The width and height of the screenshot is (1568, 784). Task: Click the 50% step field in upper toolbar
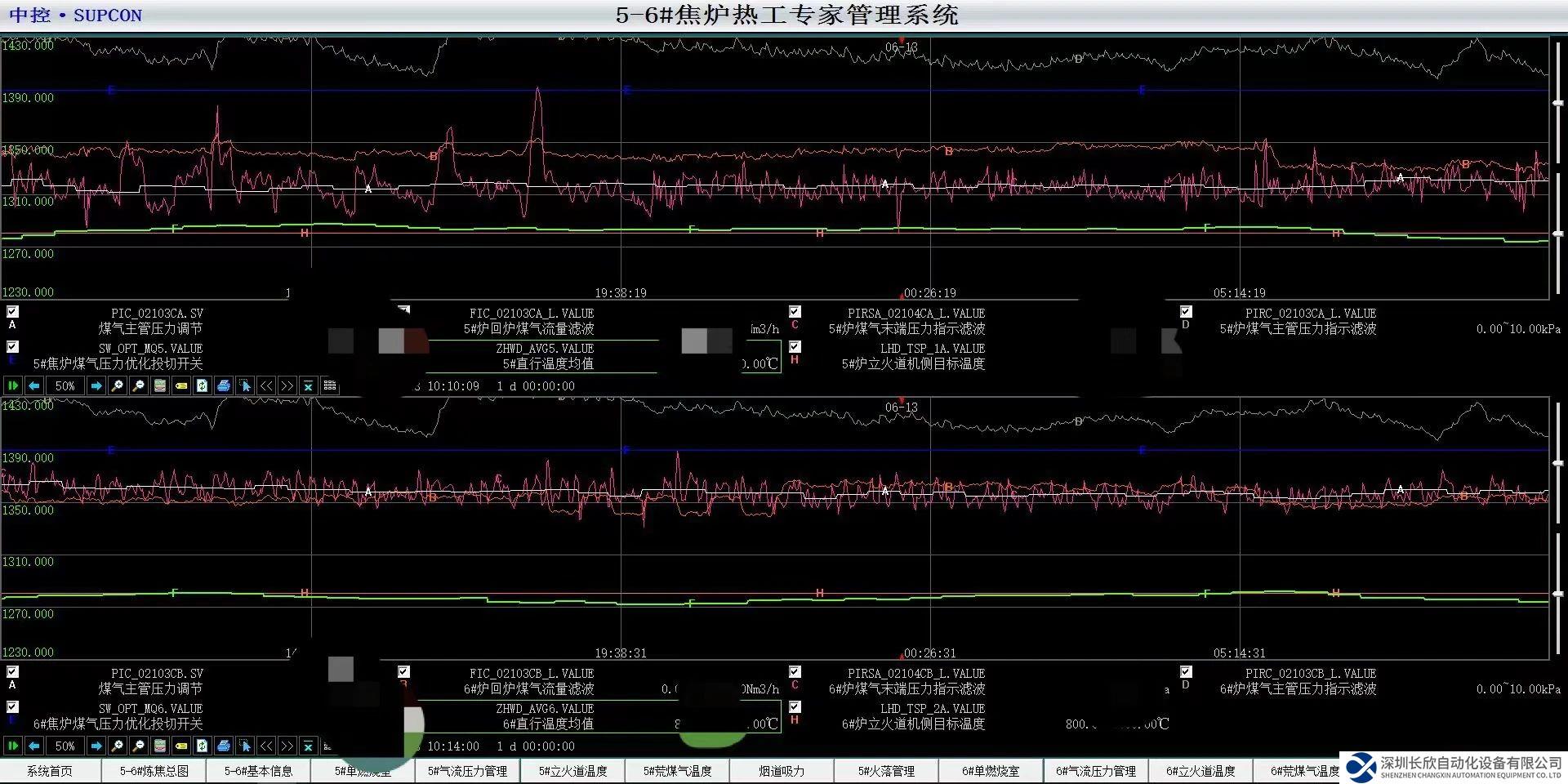(65, 385)
